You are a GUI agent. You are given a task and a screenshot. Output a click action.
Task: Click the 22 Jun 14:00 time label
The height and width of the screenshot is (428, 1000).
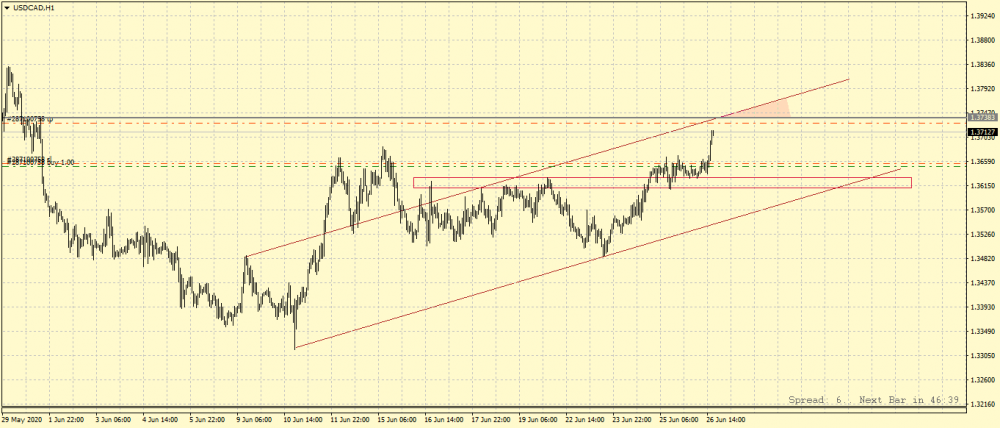tap(586, 420)
